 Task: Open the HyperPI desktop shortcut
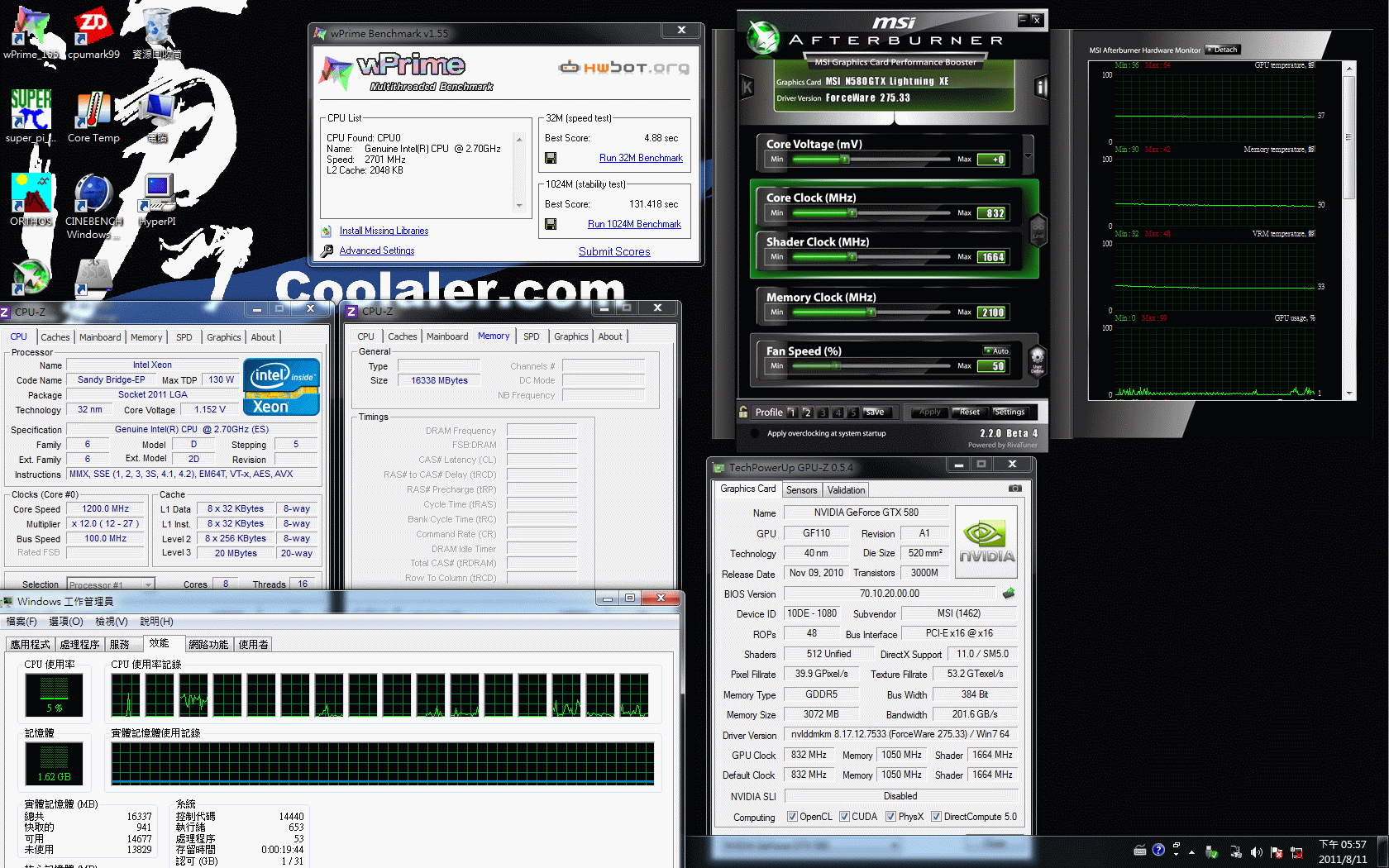(157, 199)
